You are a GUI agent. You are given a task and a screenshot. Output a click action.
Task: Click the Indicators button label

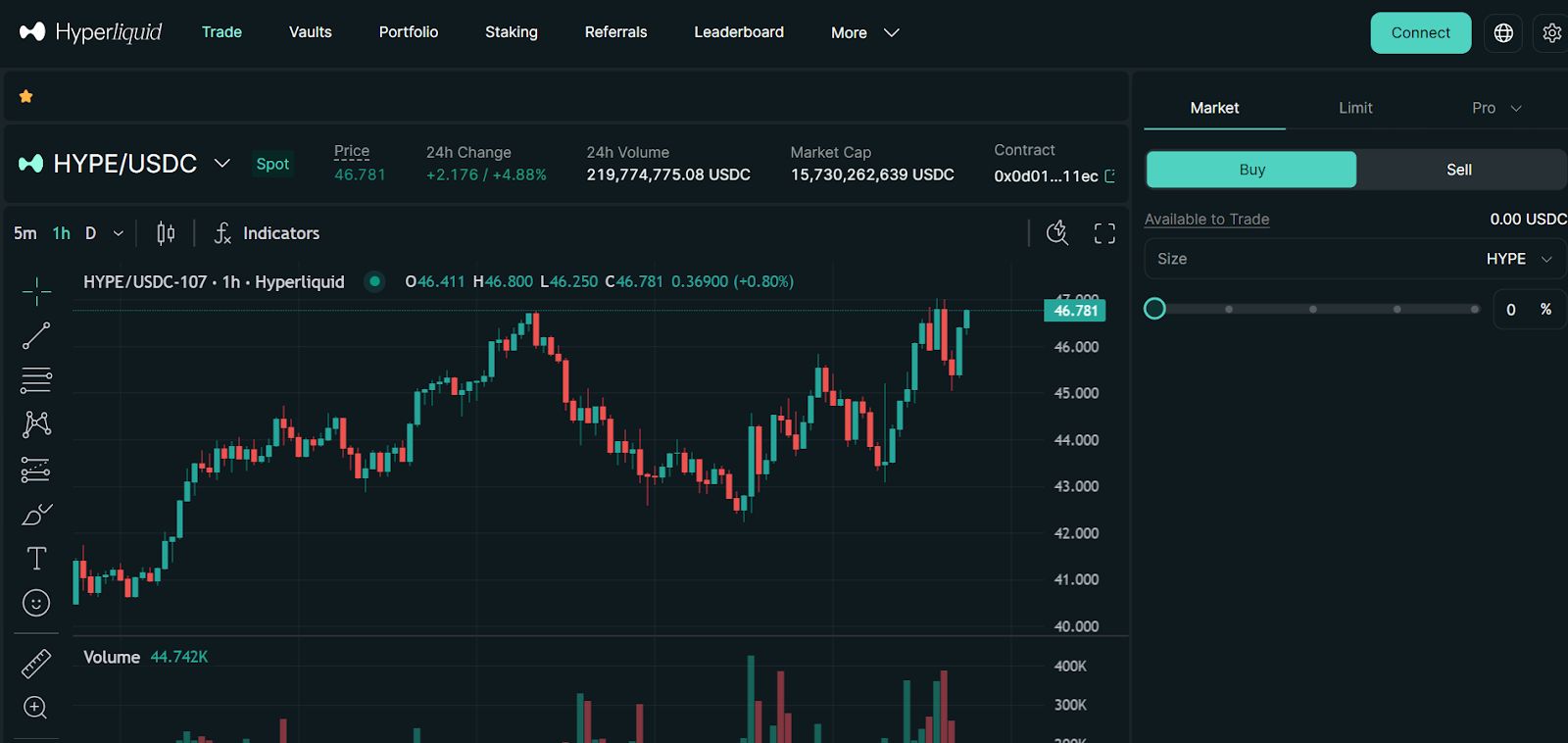point(281,233)
